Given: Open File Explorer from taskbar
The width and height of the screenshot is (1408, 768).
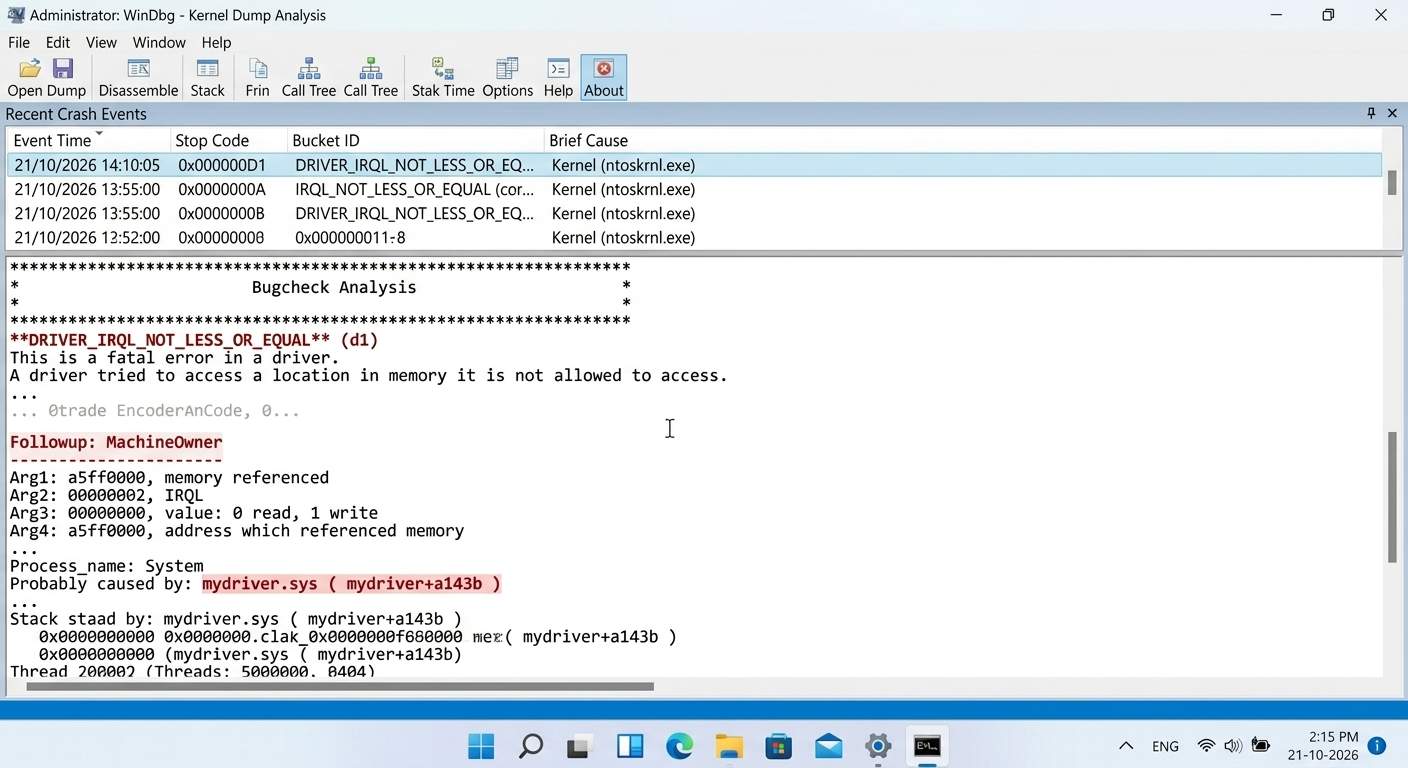Looking at the screenshot, I should pos(729,746).
